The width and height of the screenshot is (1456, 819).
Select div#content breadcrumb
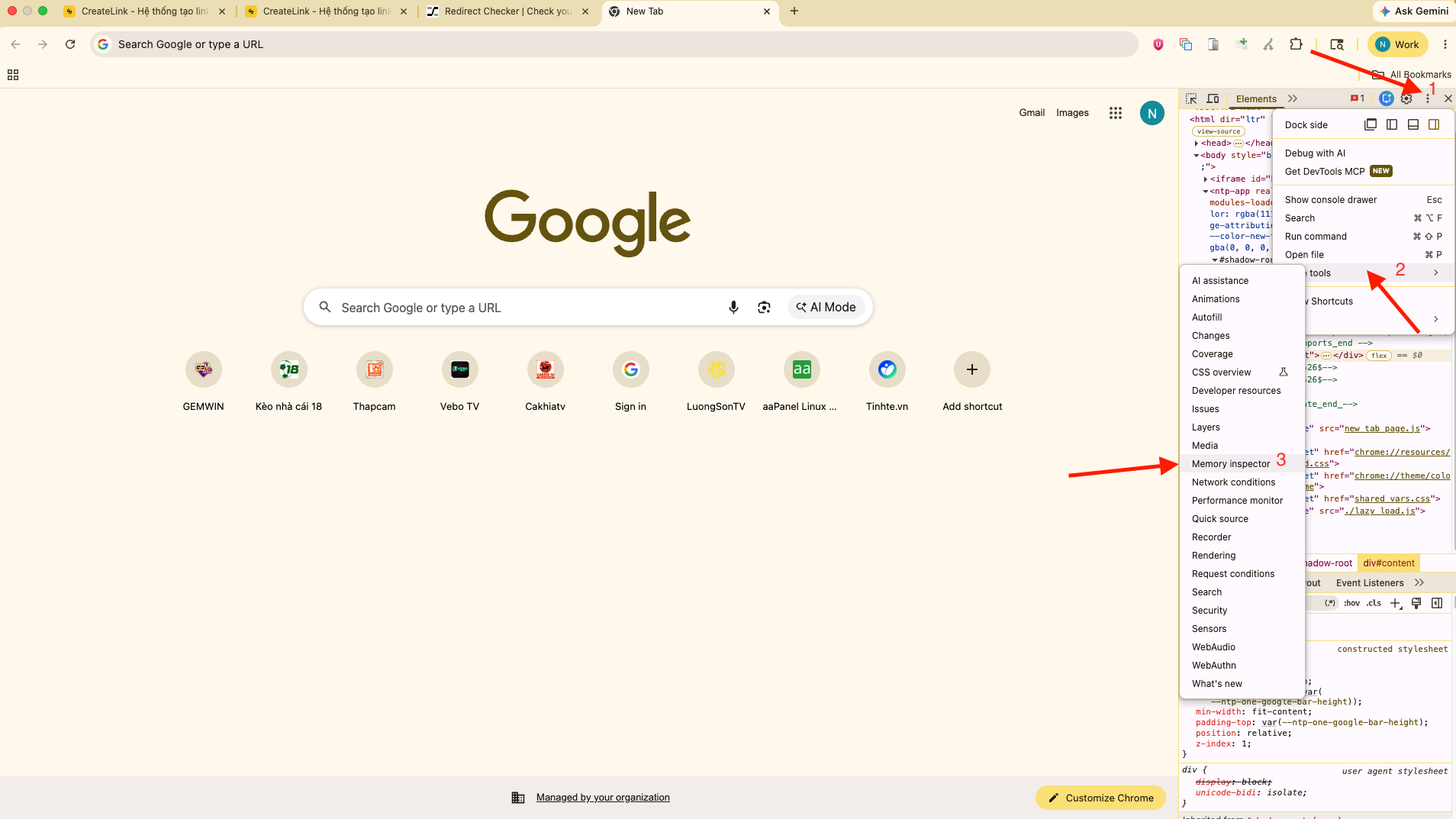tap(1389, 563)
